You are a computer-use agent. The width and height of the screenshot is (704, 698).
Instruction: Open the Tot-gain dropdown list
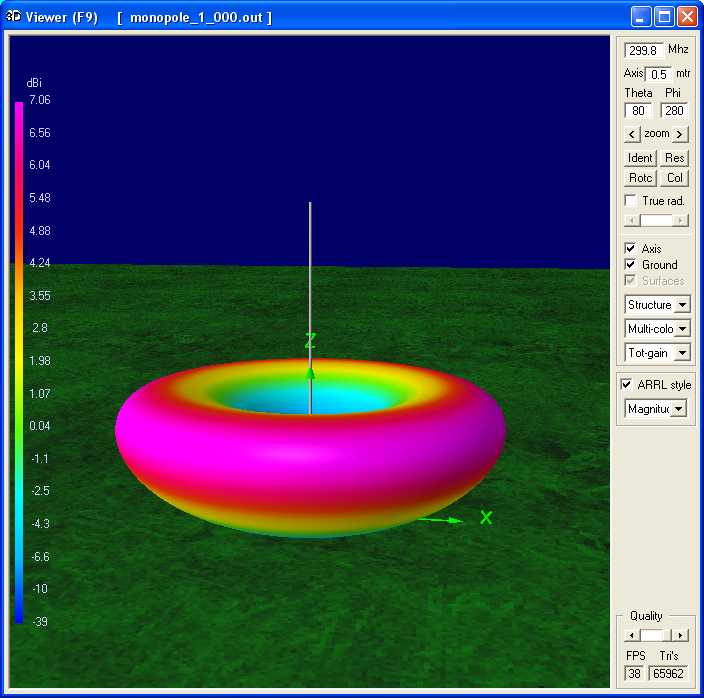(x=682, y=352)
